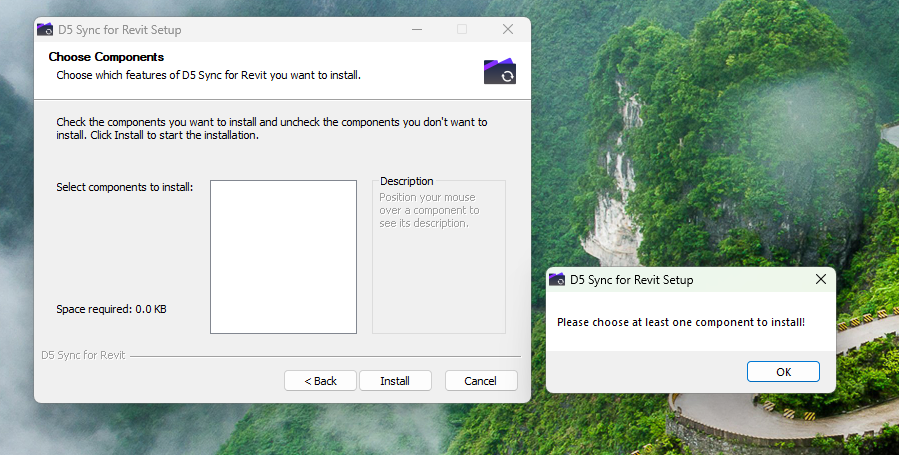Click the 'Select components to install:' label

(x=124, y=187)
